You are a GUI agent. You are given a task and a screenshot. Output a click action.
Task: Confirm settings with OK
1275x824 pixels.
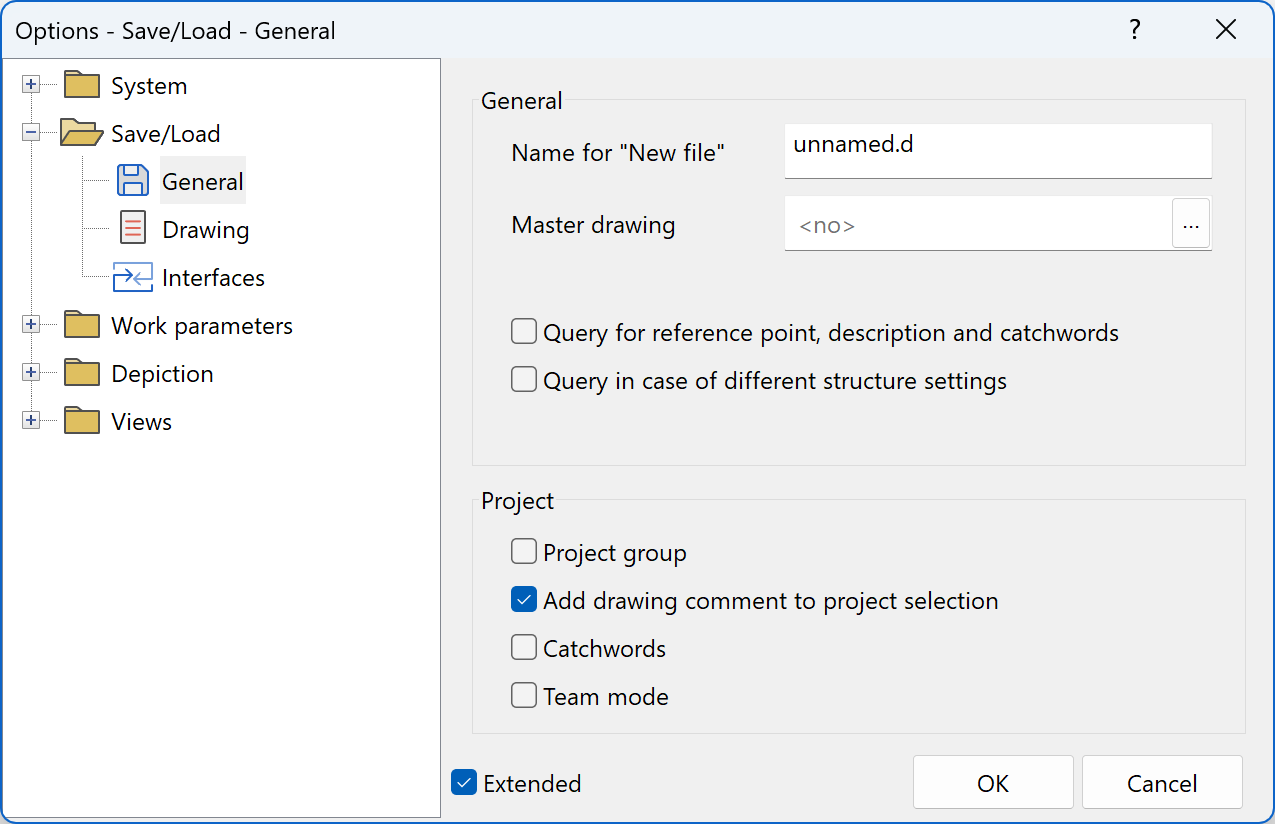[992, 782]
